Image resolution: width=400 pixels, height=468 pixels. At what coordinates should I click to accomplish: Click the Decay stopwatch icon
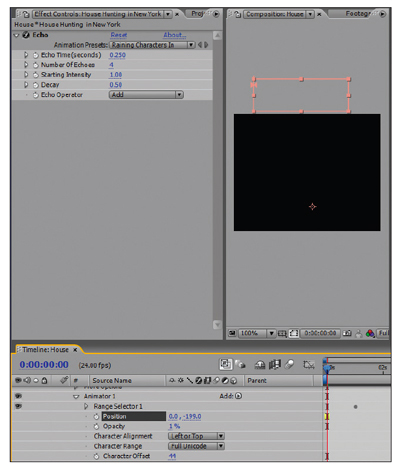pyautogui.click(x=35, y=85)
